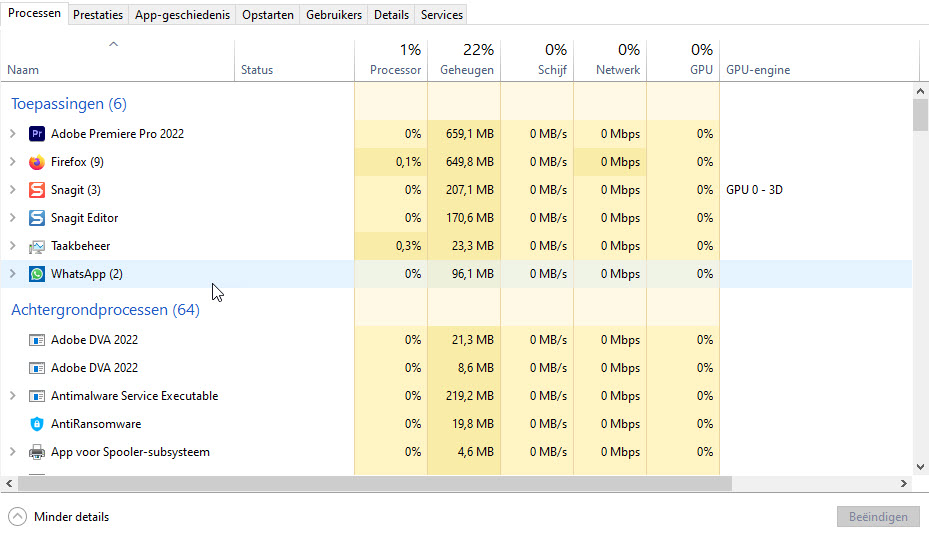The height and width of the screenshot is (541, 929).
Task: Open the Gebruikers tab
Action: click(x=334, y=15)
